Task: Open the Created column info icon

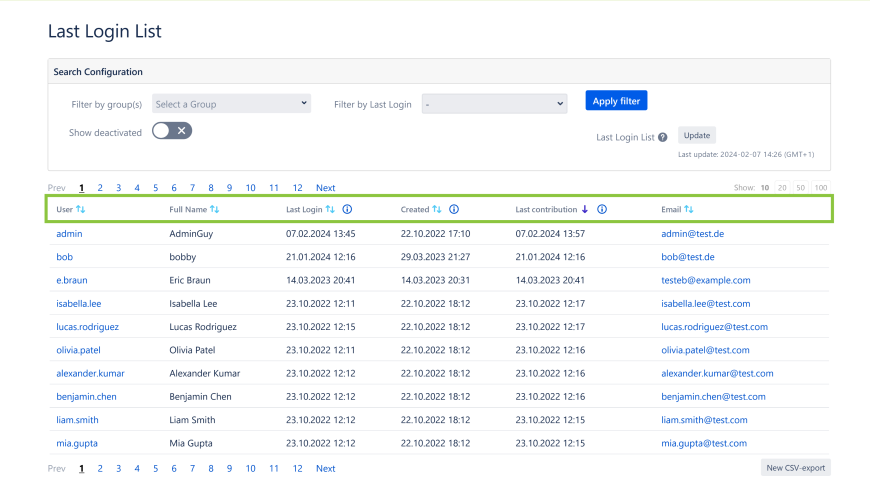Action: coord(454,210)
